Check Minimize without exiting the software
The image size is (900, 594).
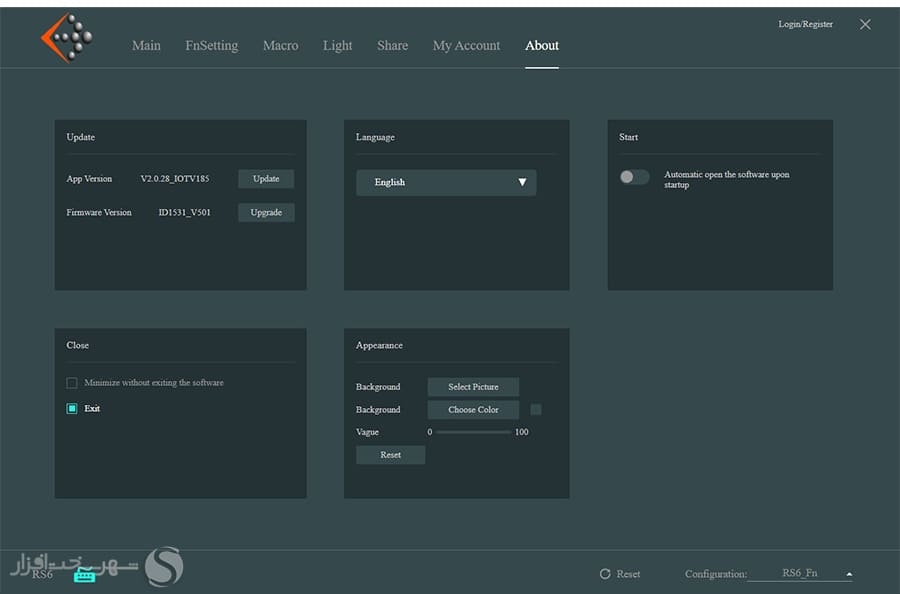(x=72, y=383)
